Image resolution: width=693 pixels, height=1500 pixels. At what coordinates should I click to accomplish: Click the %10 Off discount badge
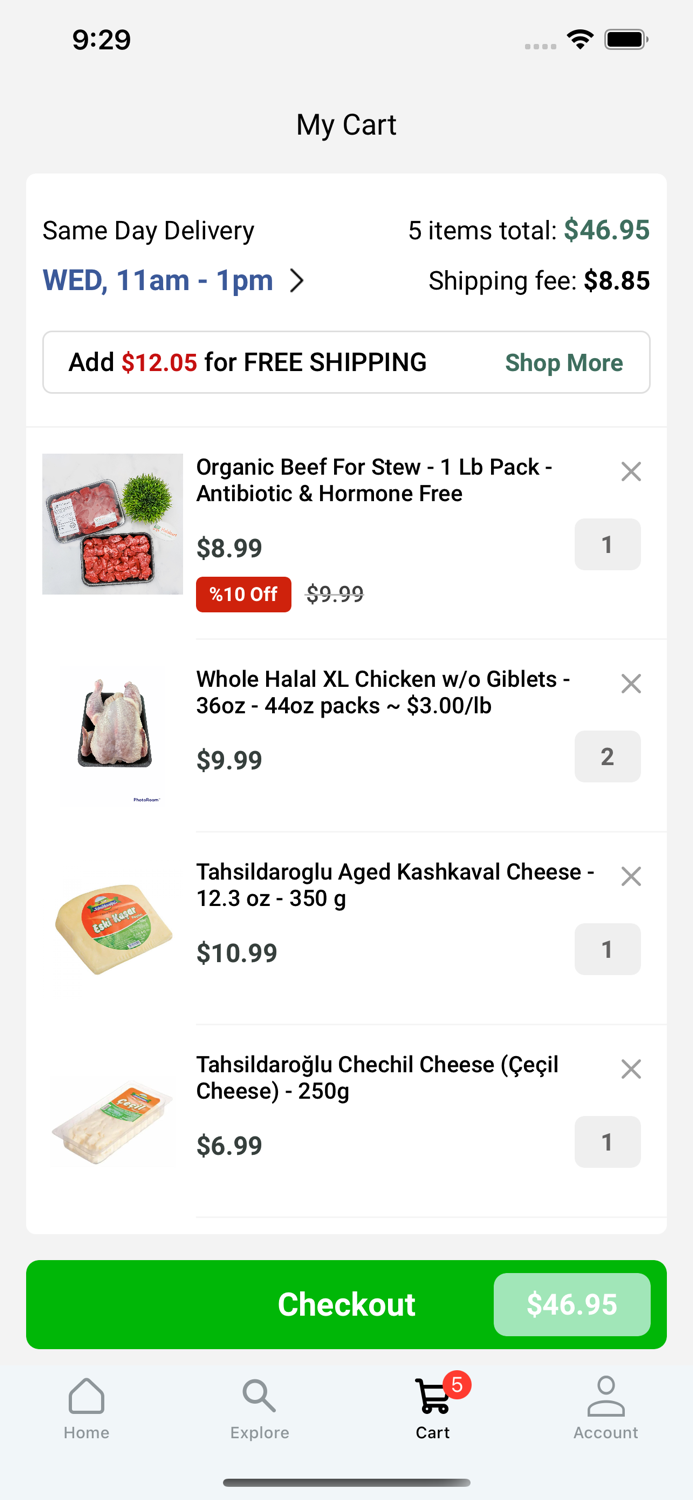(x=243, y=594)
